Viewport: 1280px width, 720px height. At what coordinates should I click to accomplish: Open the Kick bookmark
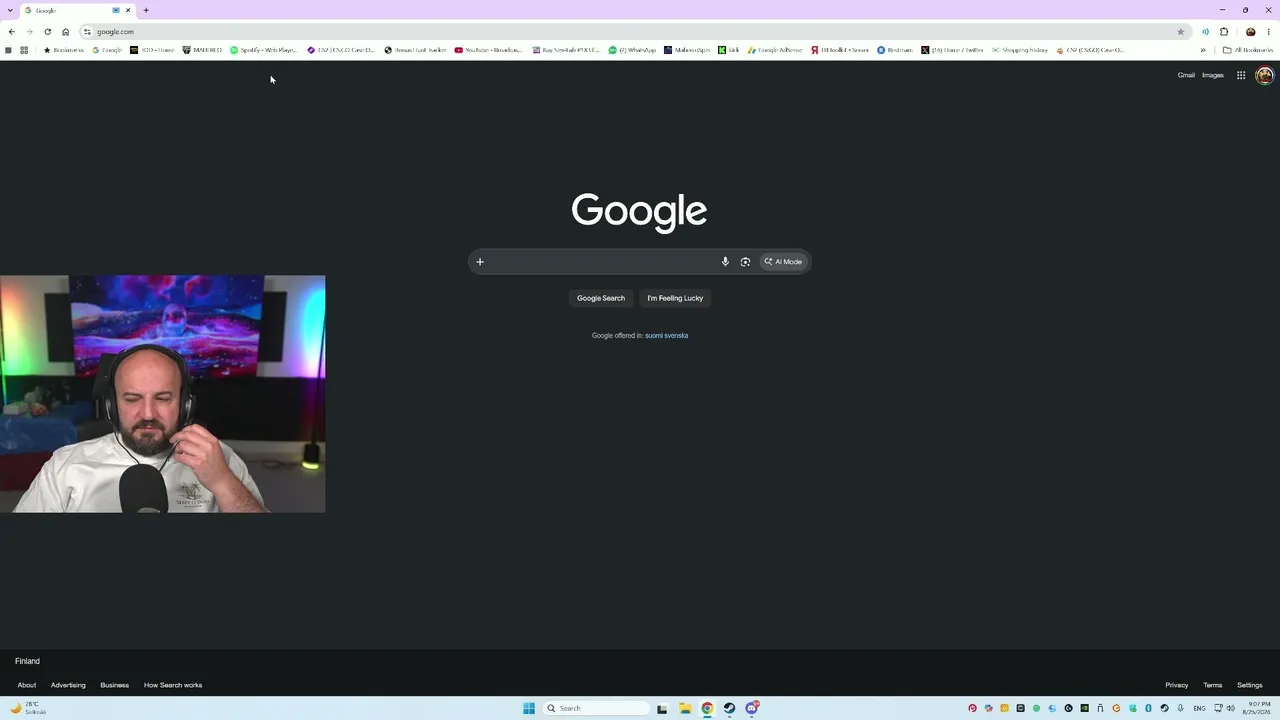[729, 50]
